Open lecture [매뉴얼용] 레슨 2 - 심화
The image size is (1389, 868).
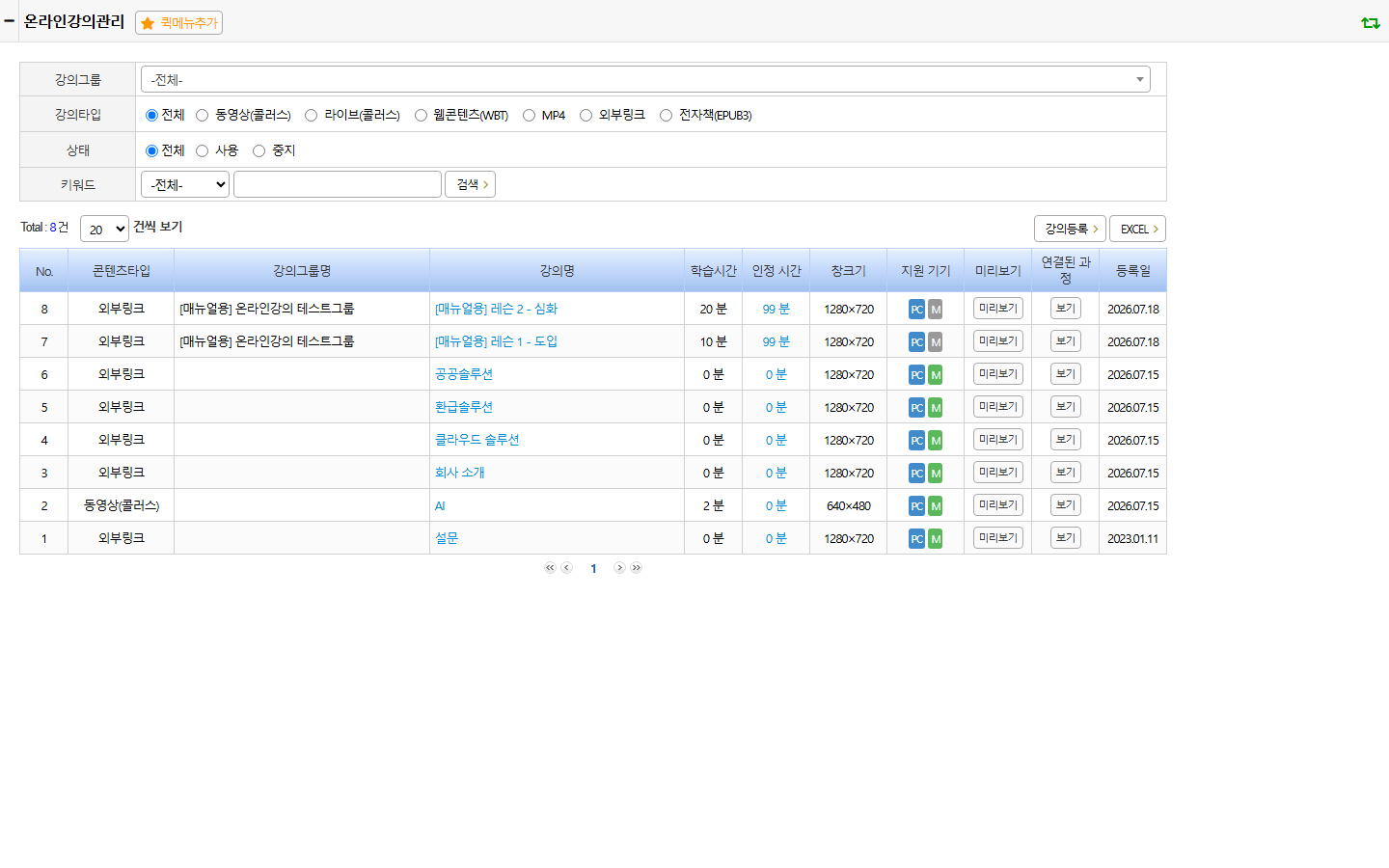click(x=496, y=309)
